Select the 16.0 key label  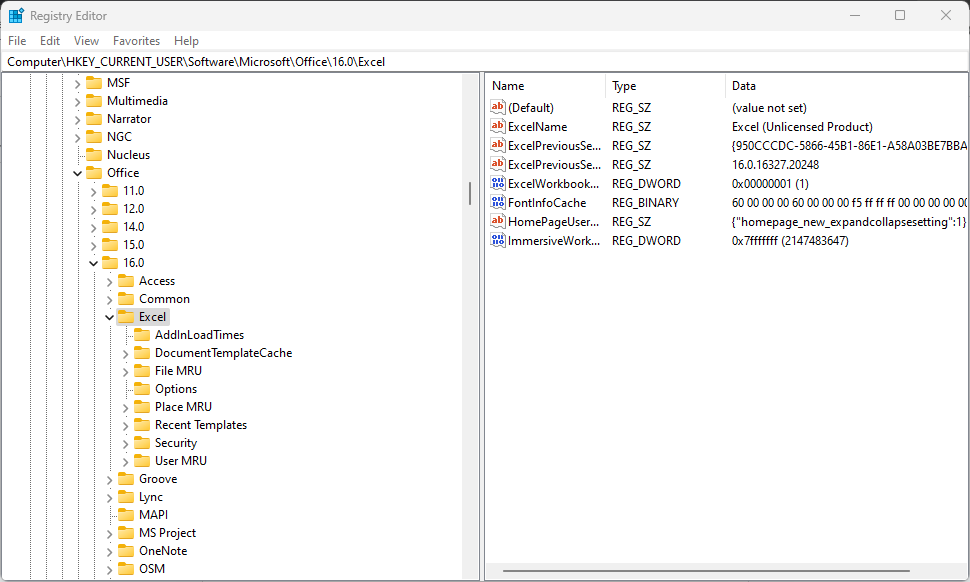pyautogui.click(x=134, y=263)
